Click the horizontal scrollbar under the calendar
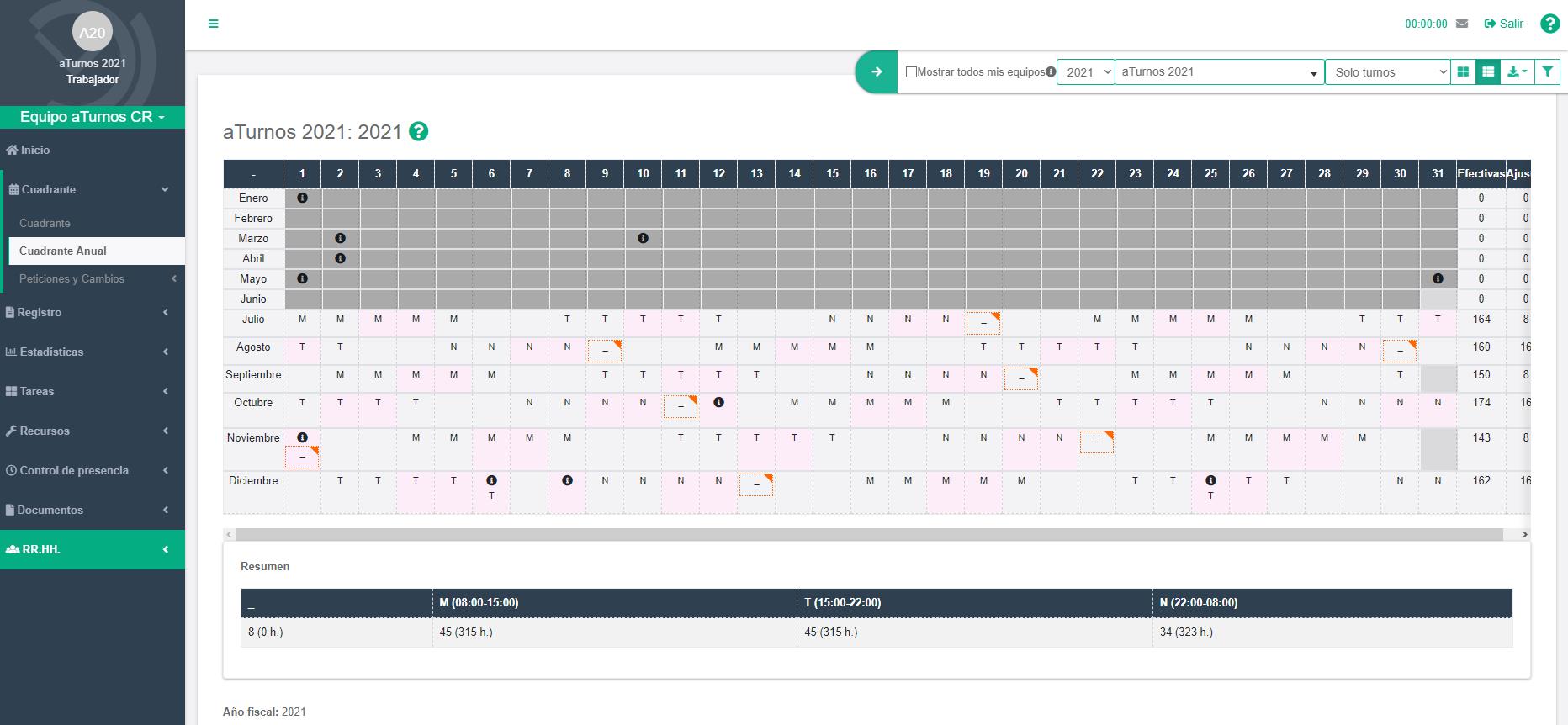Viewport: 1568px width, 725px height. click(868, 534)
